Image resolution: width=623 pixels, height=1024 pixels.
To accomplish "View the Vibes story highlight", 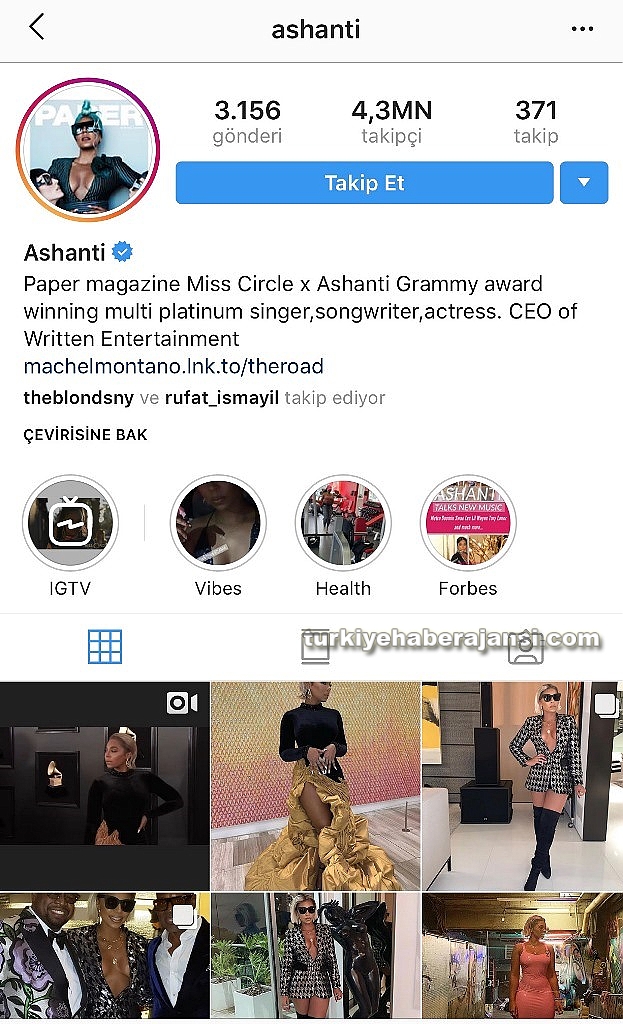I will coord(218,522).
